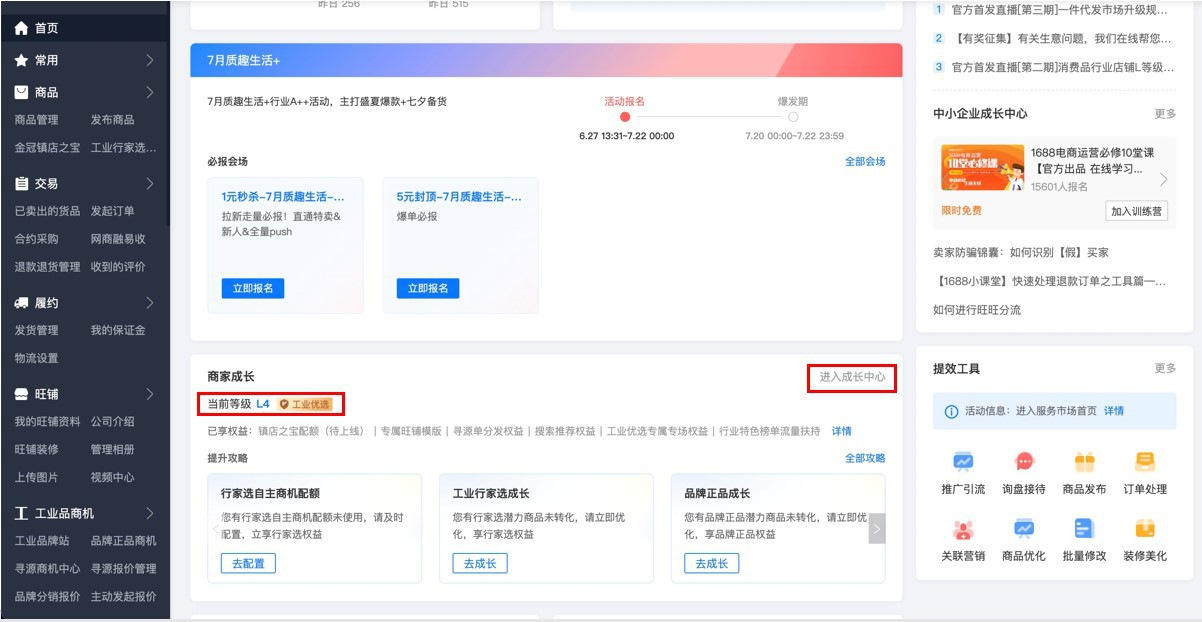Viewport: 1202px width, 622px height.
Task: Select the 批量修改 tool icon
Action: pos(1084,529)
